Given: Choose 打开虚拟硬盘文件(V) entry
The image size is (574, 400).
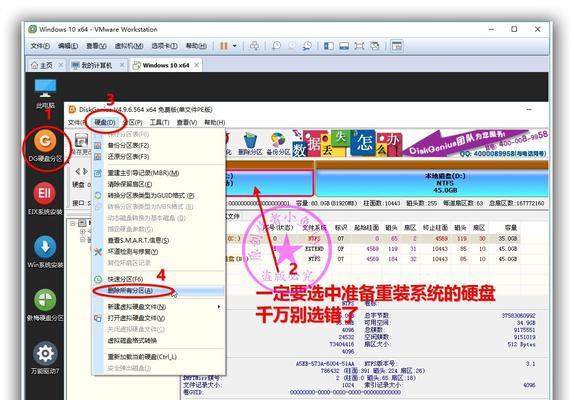Looking at the screenshot, I should point(159,318).
